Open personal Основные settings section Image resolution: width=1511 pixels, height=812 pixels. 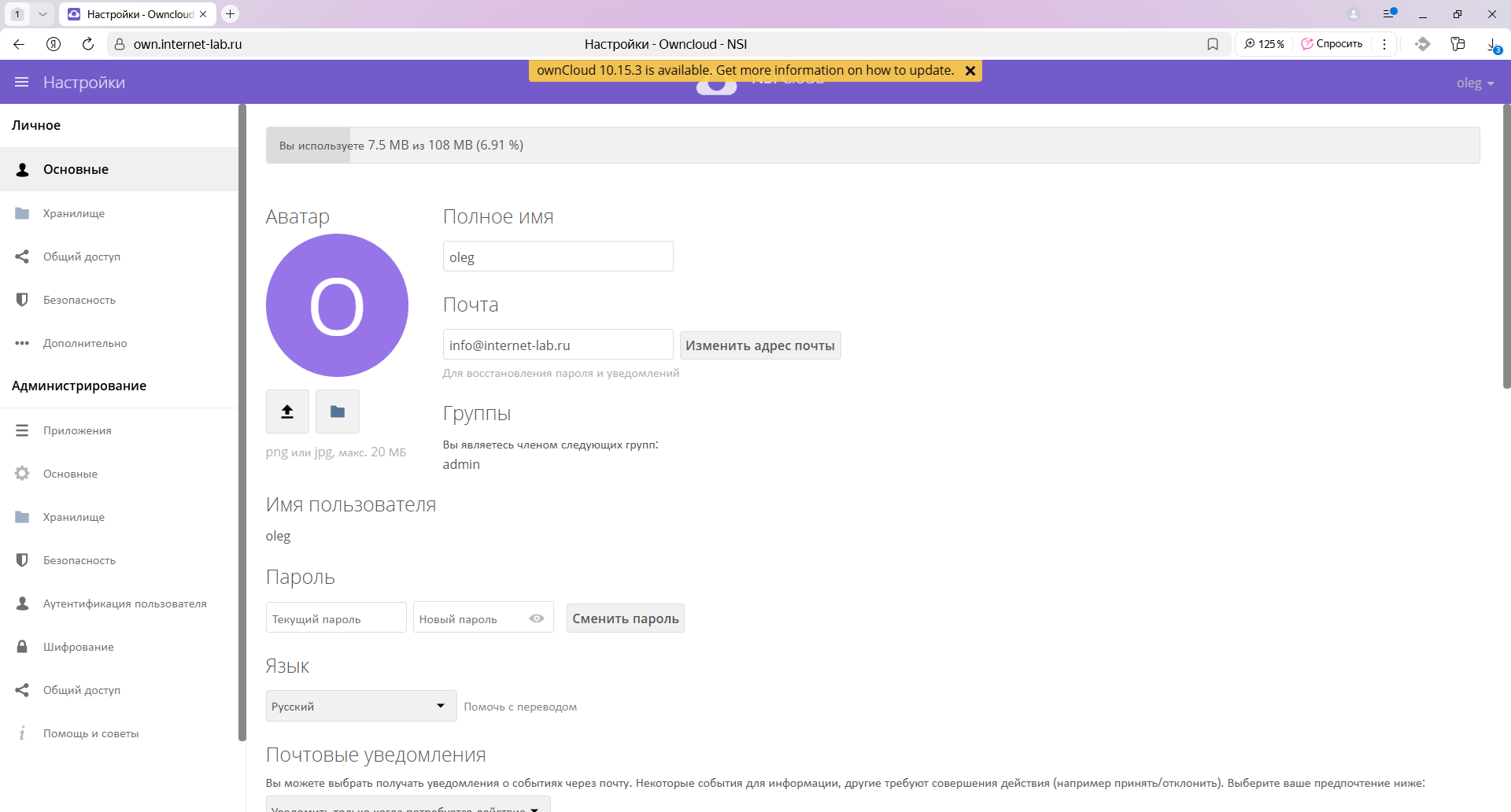click(x=119, y=169)
